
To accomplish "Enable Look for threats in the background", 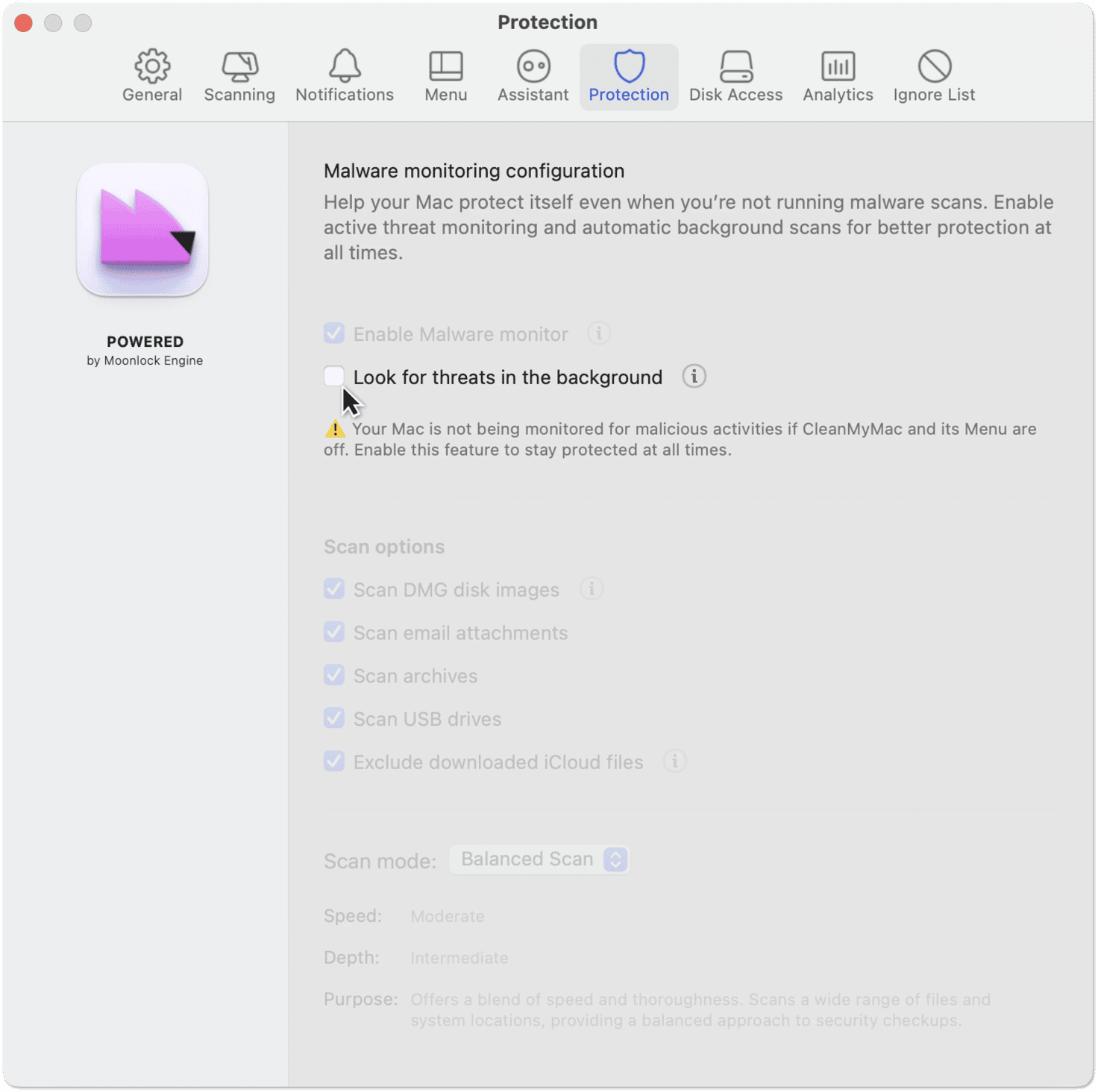I will [x=334, y=377].
